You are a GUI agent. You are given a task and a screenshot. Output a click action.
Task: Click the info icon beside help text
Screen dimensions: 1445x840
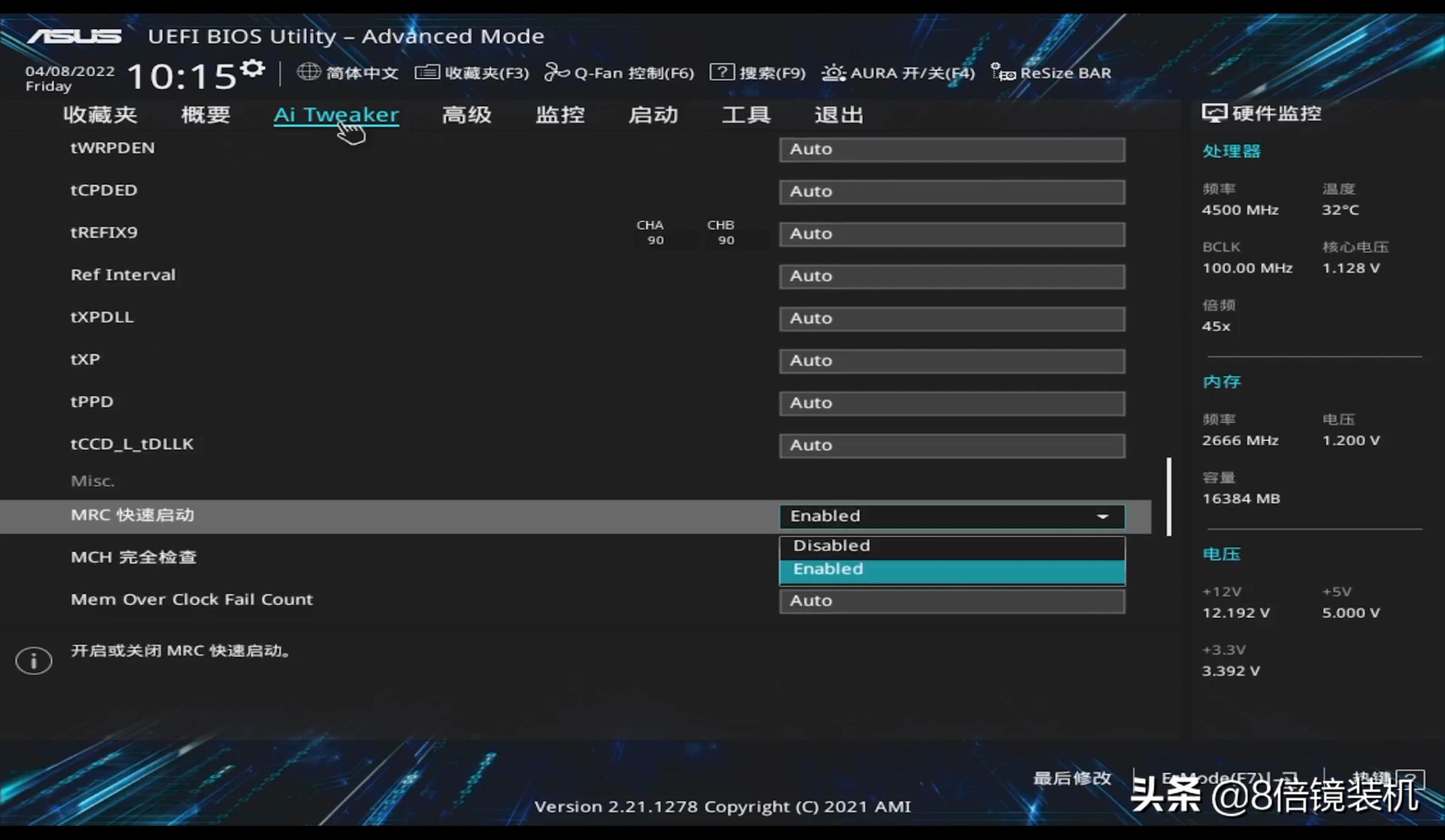pyautogui.click(x=34, y=661)
